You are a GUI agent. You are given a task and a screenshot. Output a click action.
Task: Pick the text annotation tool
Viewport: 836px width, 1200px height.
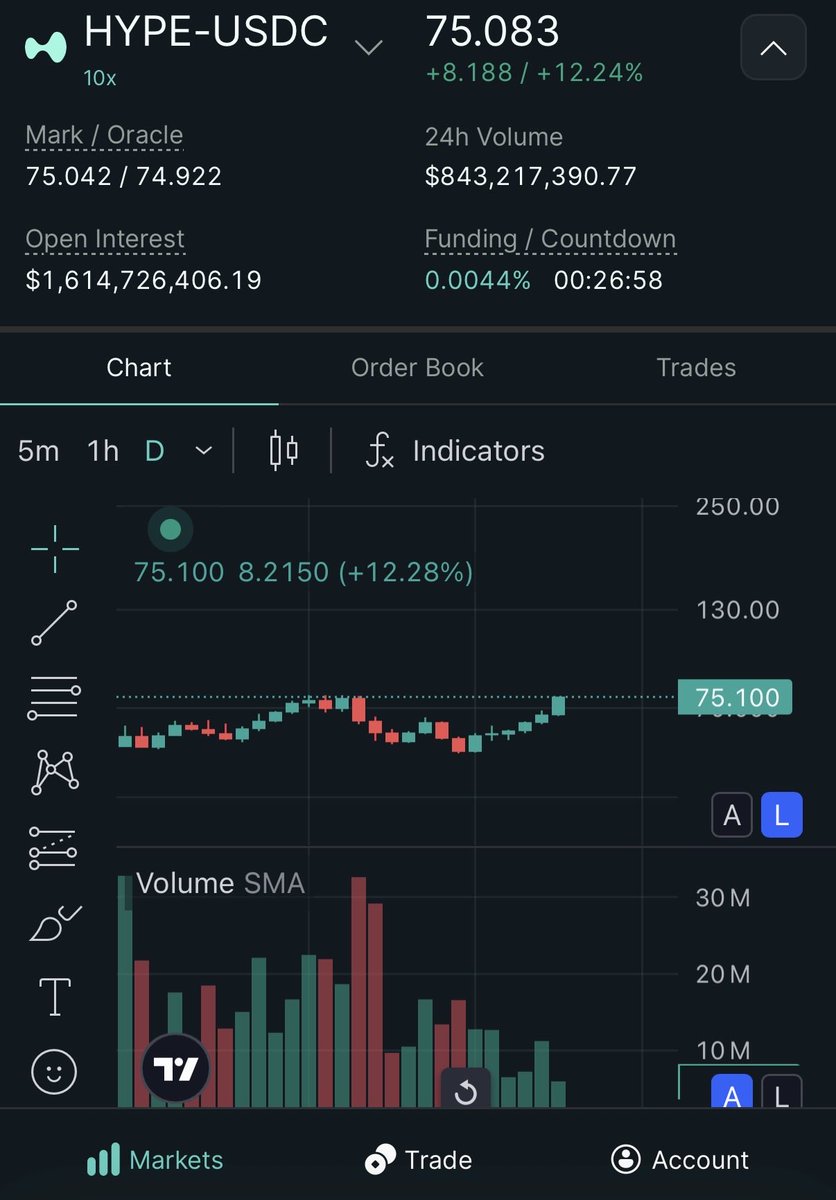pyautogui.click(x=54, y=997)
